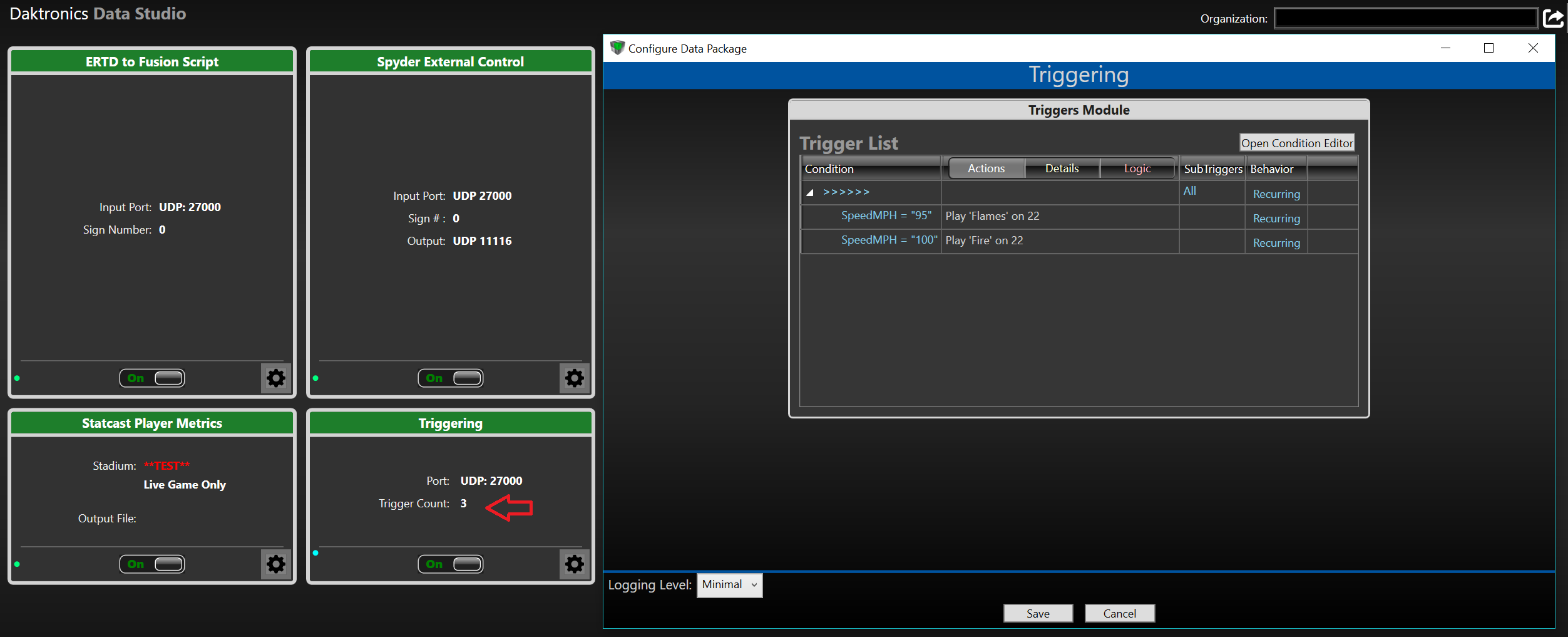The image size is (1568, 637).
Task: Save the data package configuration
Action: coord(1038,613)
